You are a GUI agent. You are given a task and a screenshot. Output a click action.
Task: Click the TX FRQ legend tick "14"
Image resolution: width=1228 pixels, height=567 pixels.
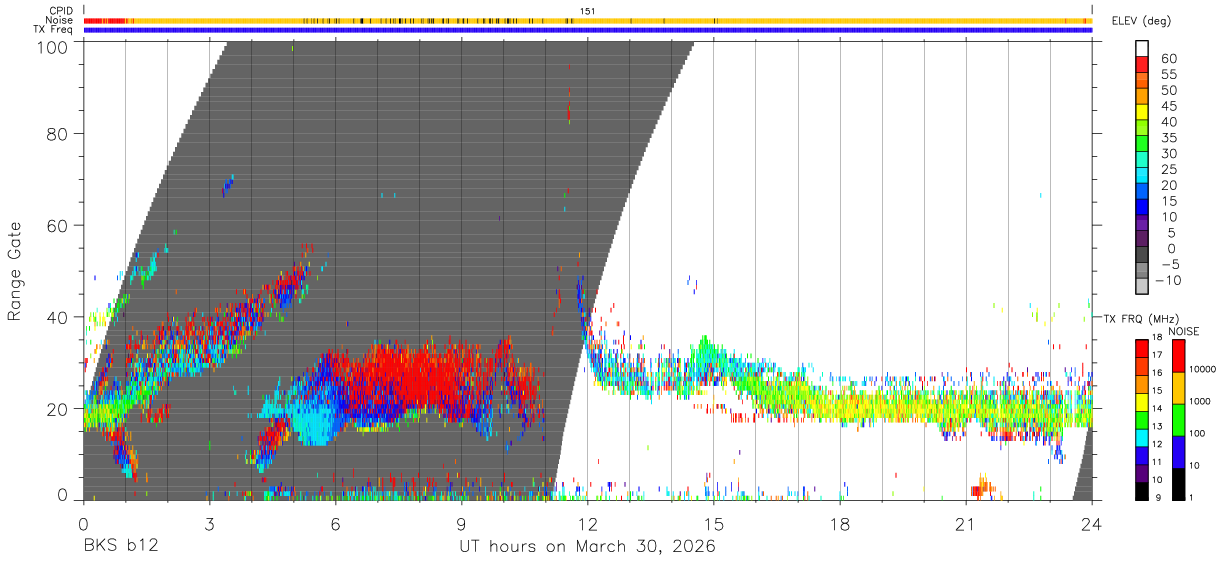(x=1158, y=409)
